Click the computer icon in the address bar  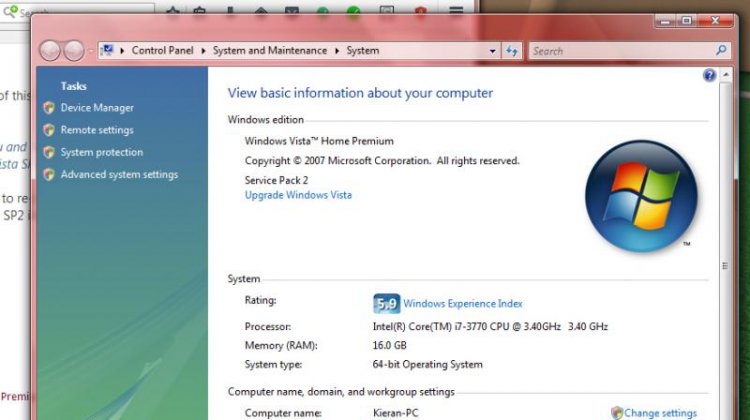(107, 50)
